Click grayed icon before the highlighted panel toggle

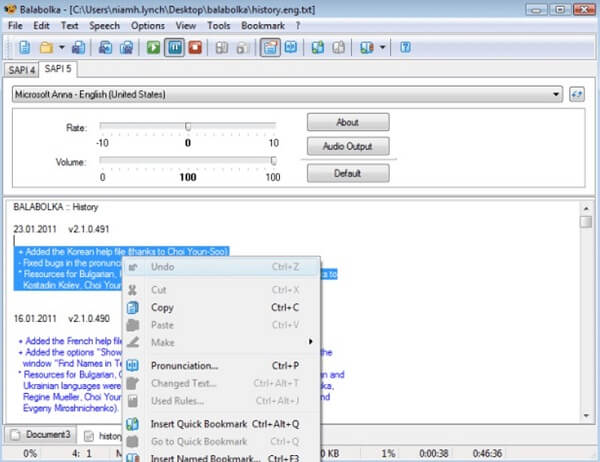tap(242, 47)
